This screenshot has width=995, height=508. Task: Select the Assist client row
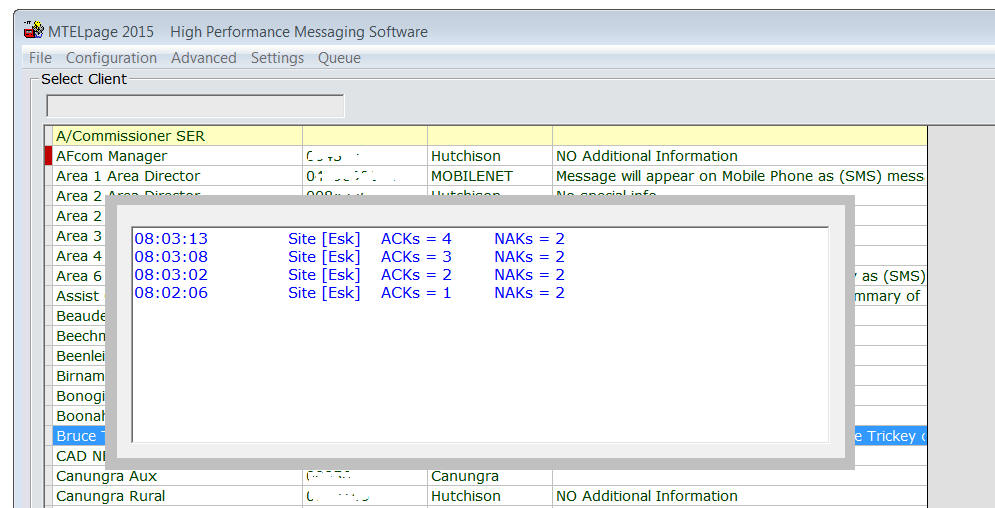[x=79, y=296]
